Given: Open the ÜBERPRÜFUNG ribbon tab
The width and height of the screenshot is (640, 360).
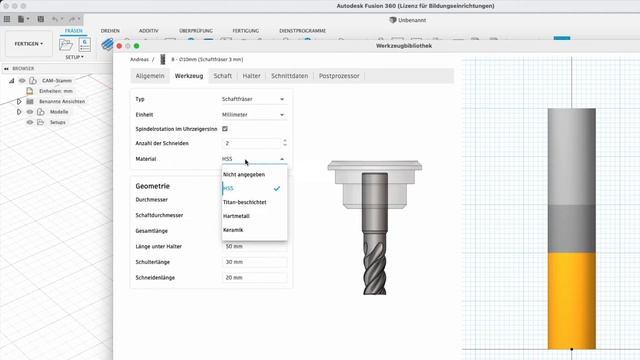Looking at the screenshot, I should 196,31.
